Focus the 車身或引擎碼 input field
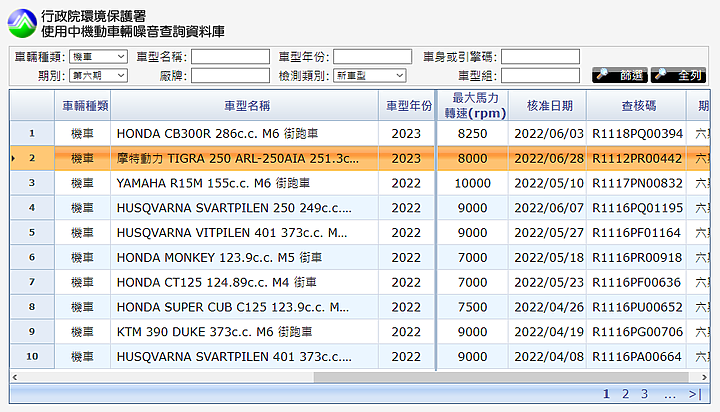Image resolution: width=720 pixels, height=412 pixels. point(540,56)
